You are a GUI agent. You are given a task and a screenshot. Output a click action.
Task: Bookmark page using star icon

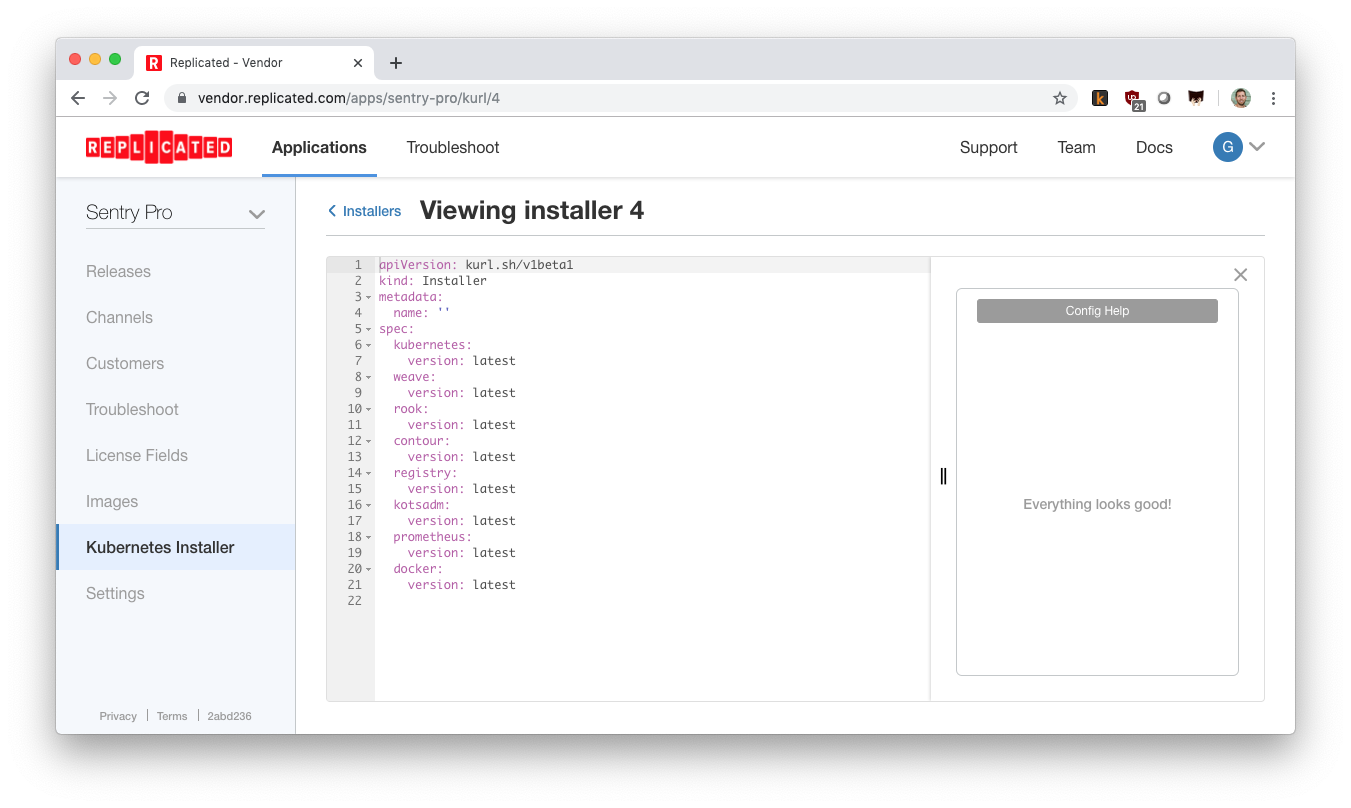[x=1060, y=98]
